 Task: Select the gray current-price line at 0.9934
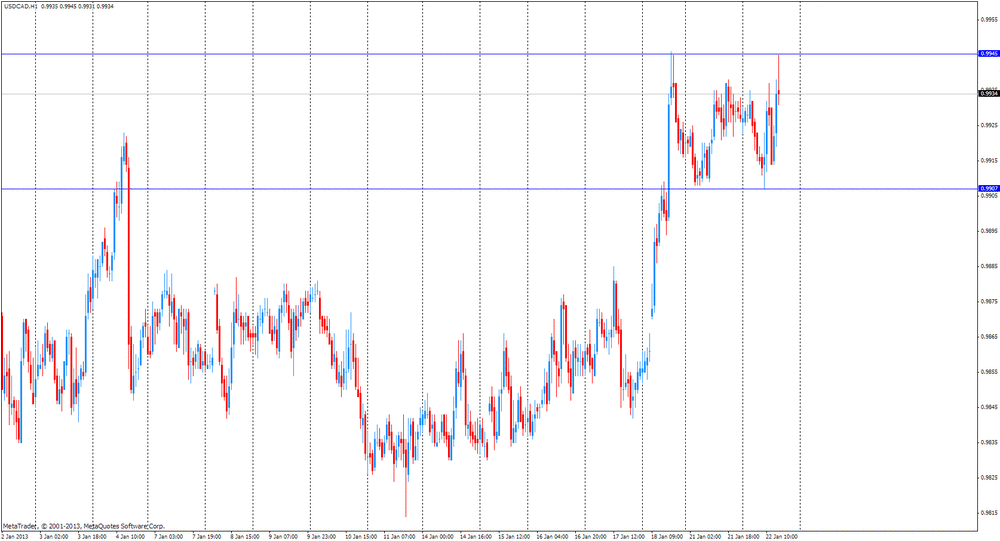[x=489, y=94]
